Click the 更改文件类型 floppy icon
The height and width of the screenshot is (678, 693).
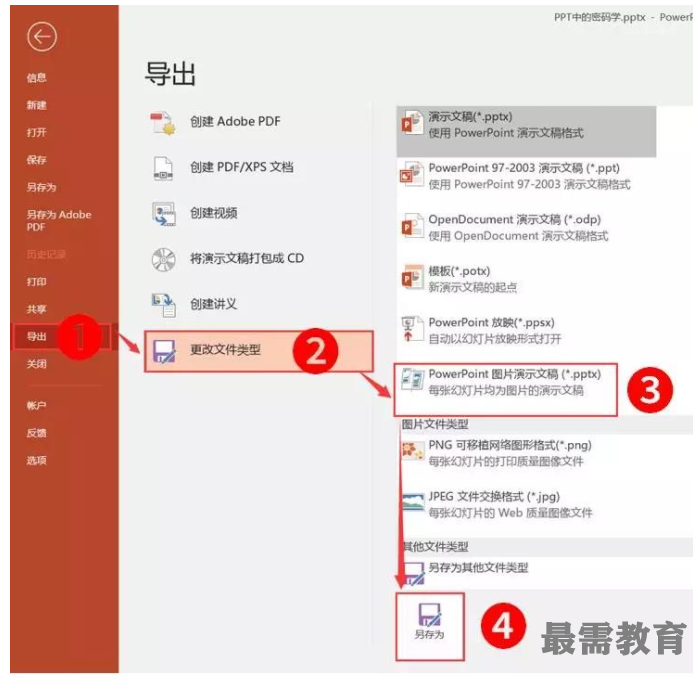coord(164,351)
